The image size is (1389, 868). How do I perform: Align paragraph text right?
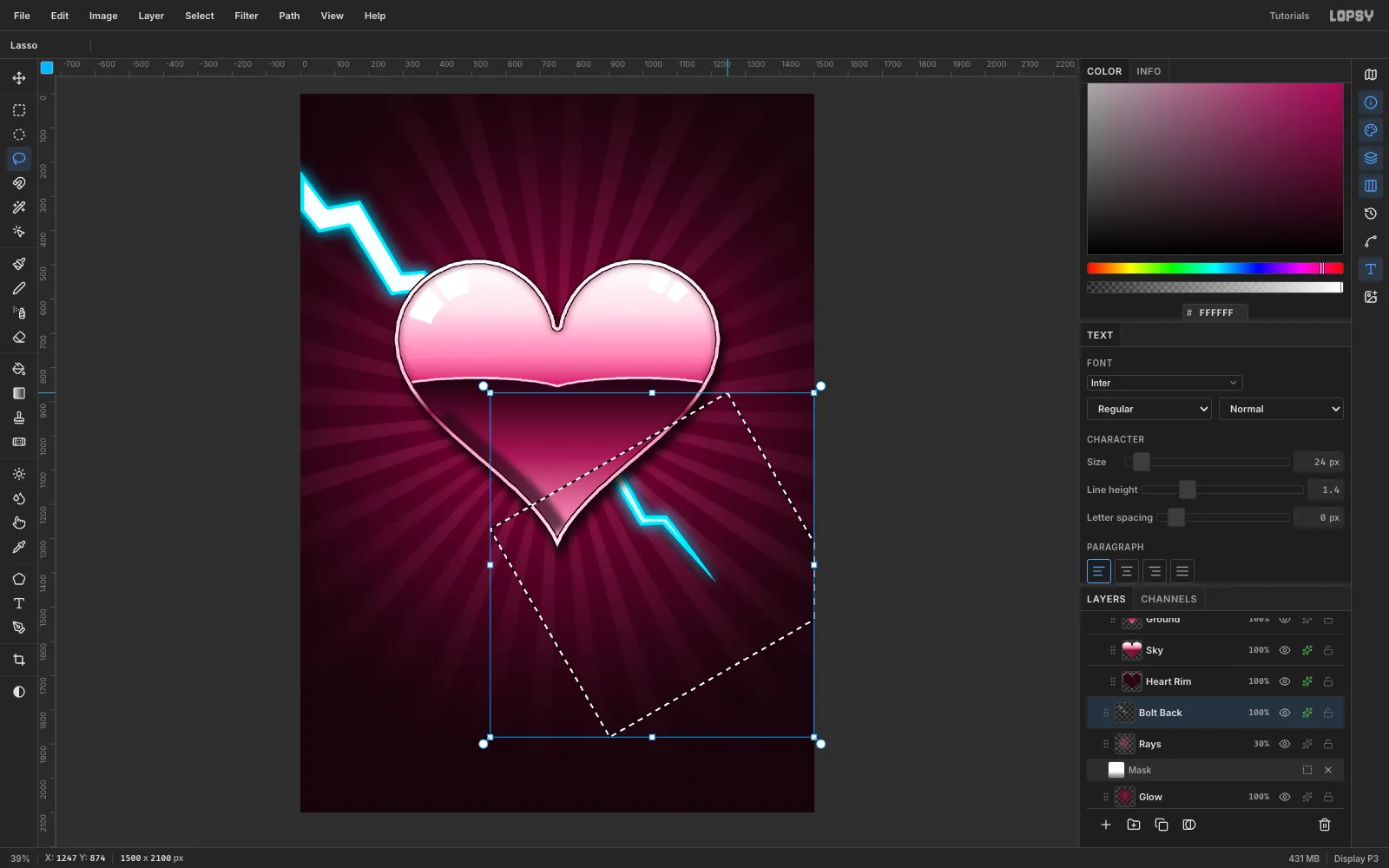click(1154, 571)
